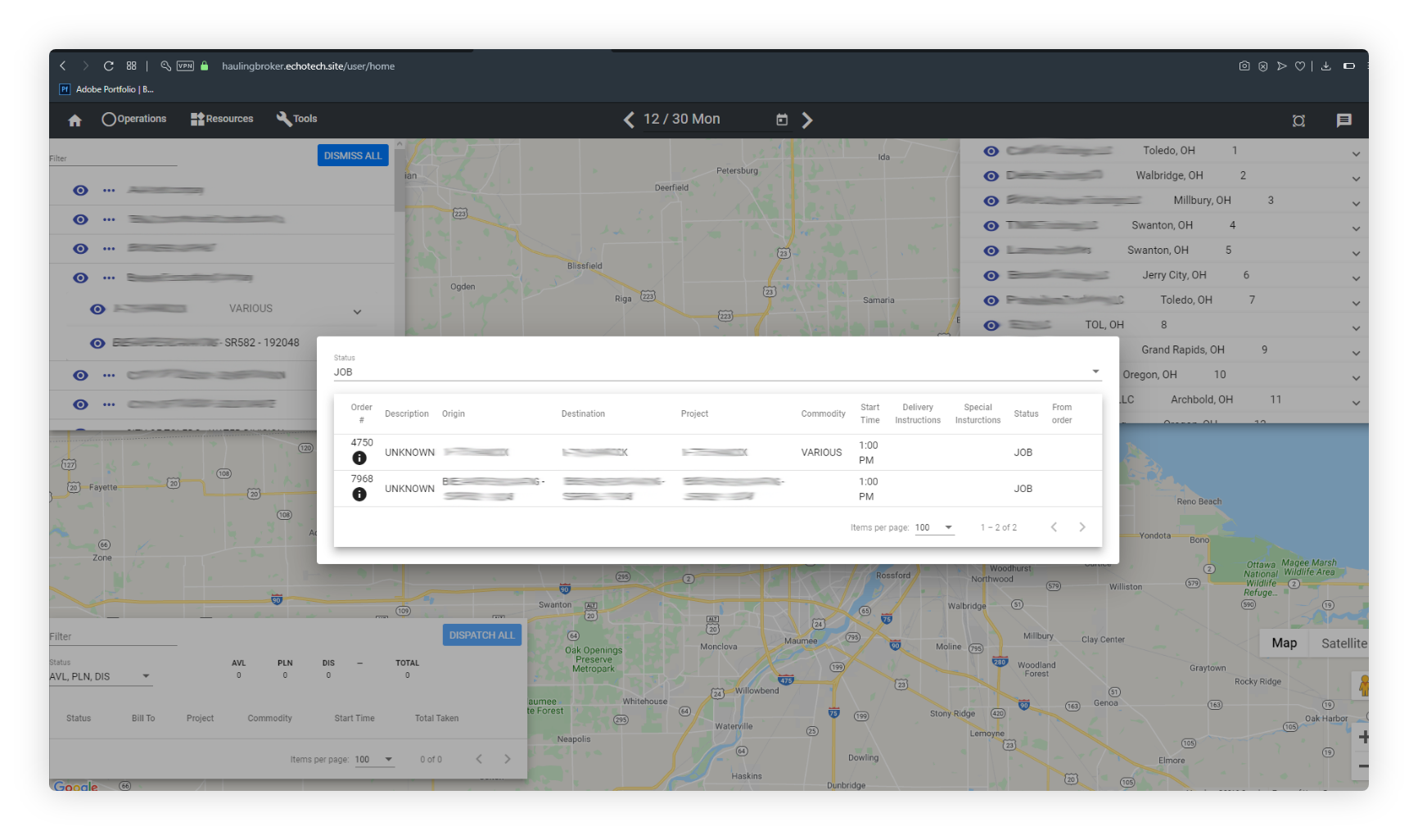This screenshot has height=840, width=1418.
Task: Go to next day arrow
Action: [x=807, y=120]
